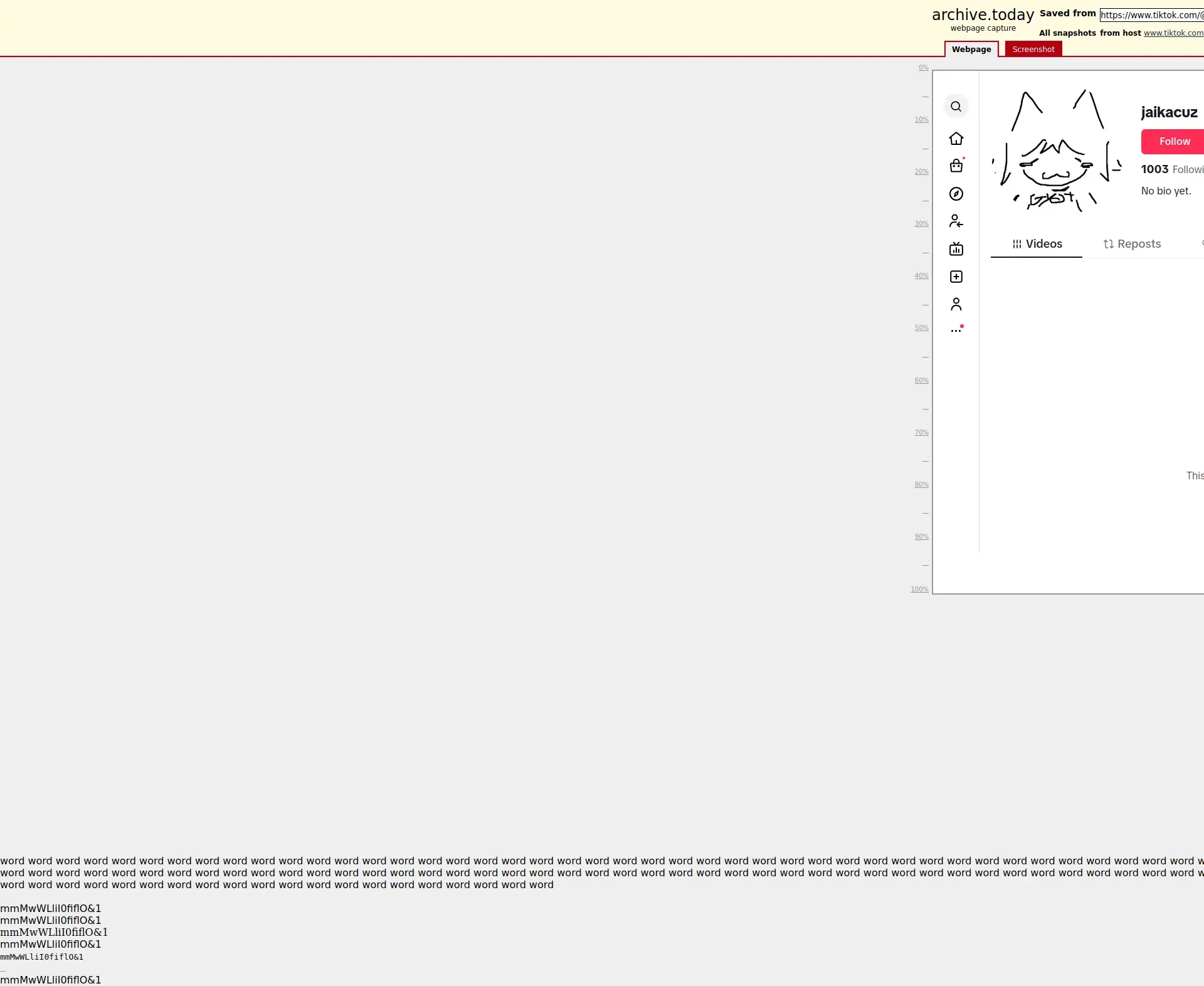1204x986 pixels.
Task: Jump to the 50% page marker
Action: point(921,328)
